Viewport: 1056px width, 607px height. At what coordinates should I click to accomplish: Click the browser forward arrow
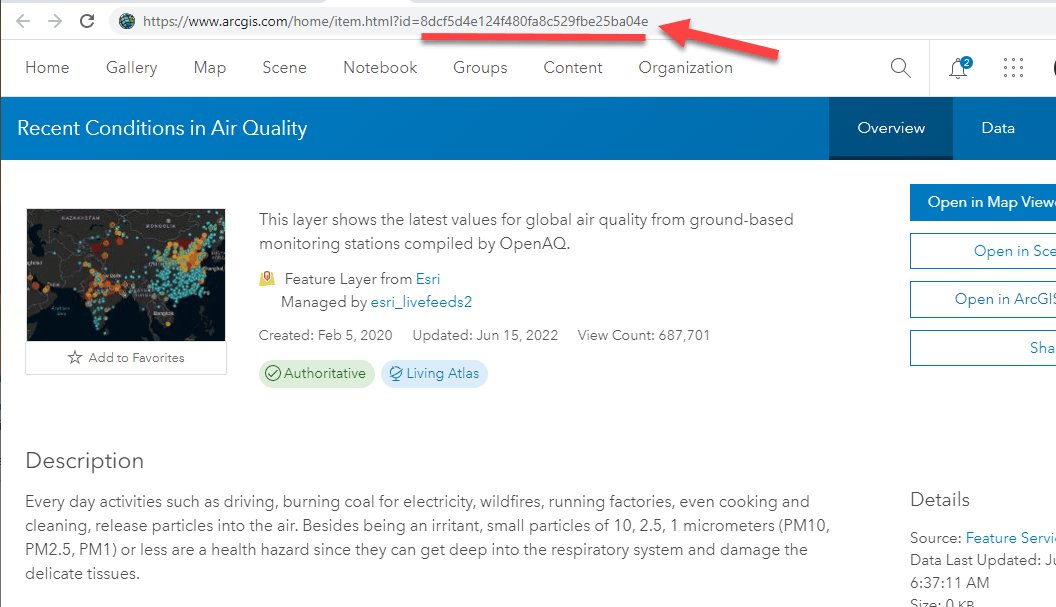coord(55,21)
